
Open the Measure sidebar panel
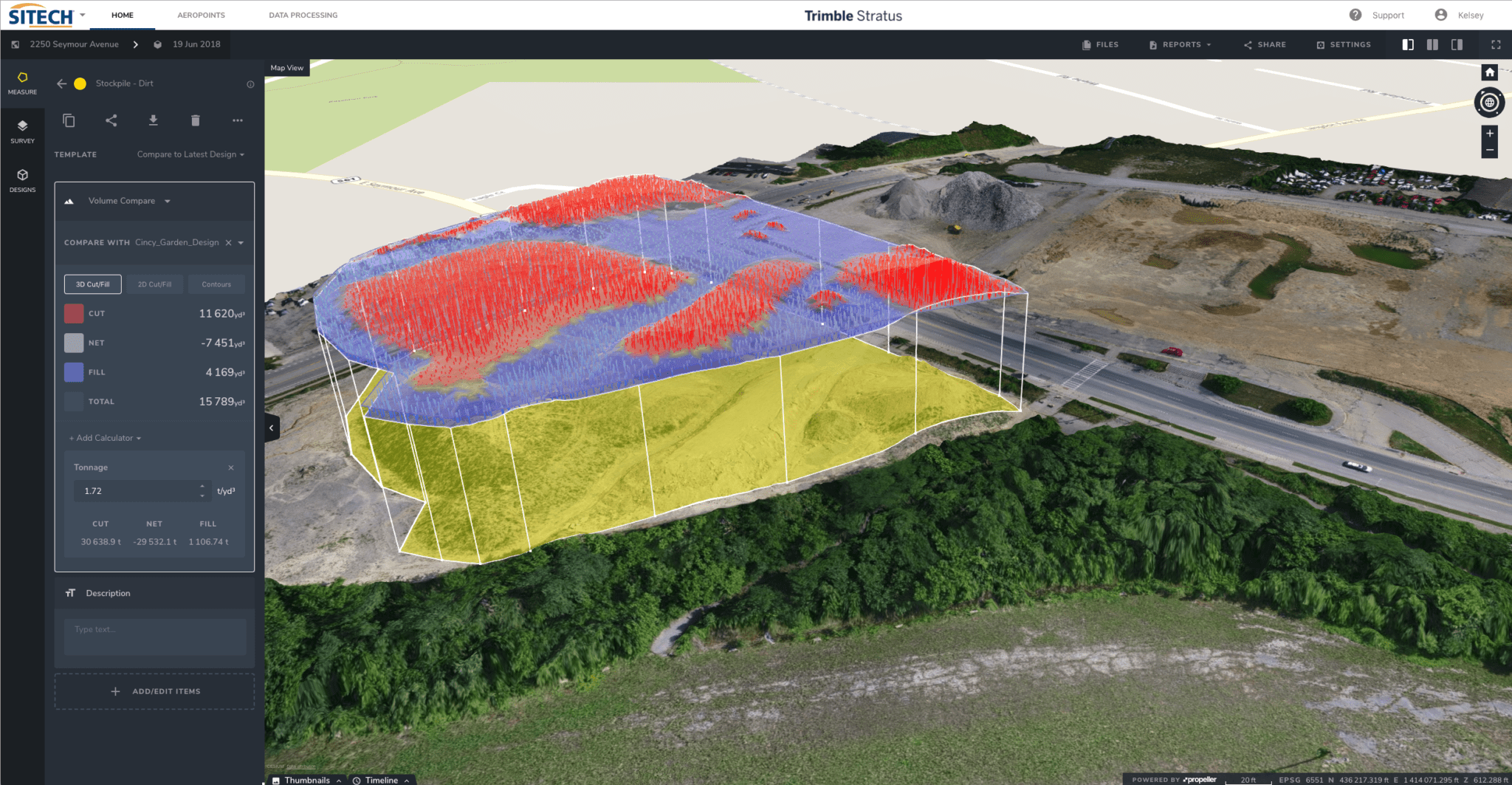tap(22, 83)
